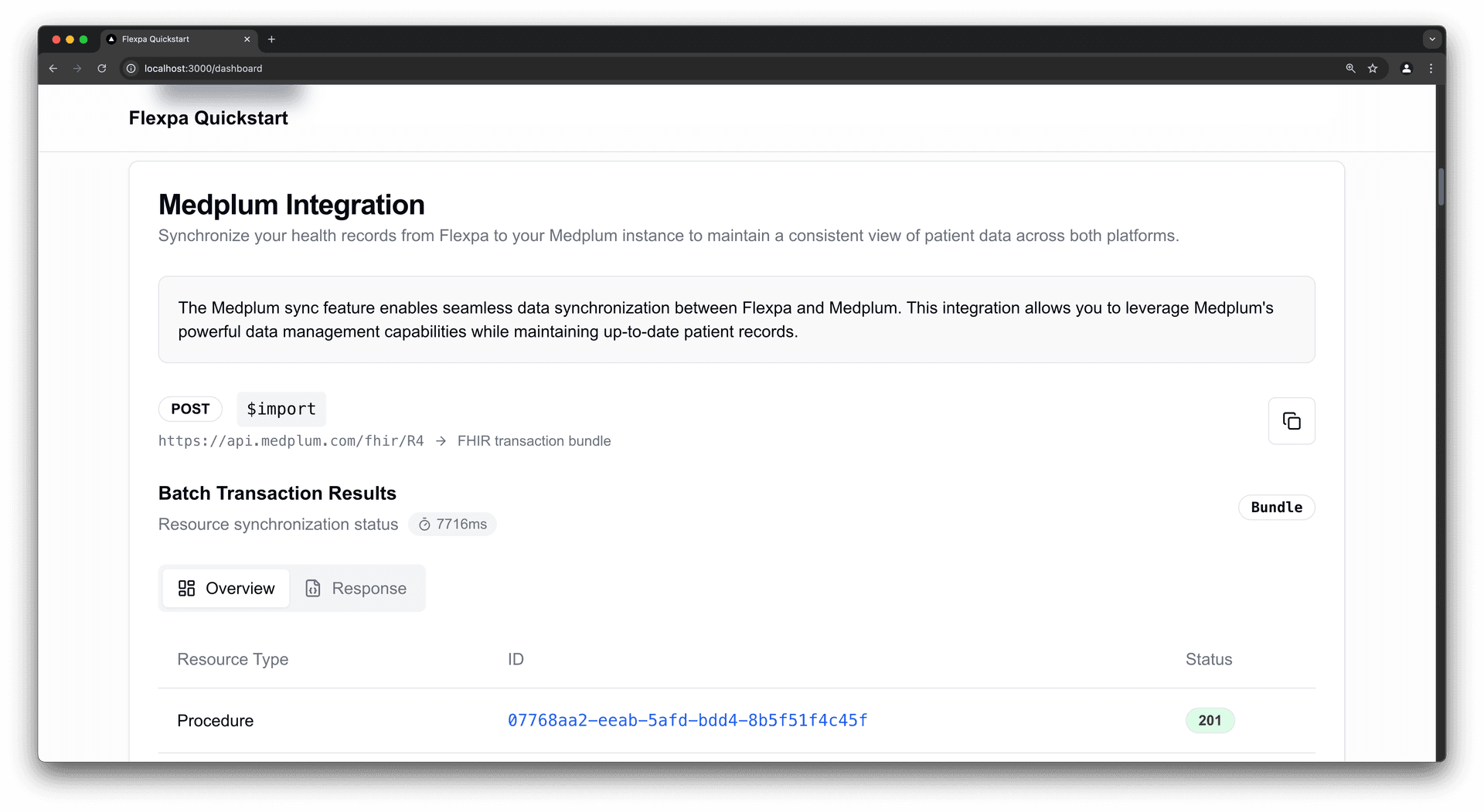Open the zoom magnifier in address bar

tap(1350, 69)
